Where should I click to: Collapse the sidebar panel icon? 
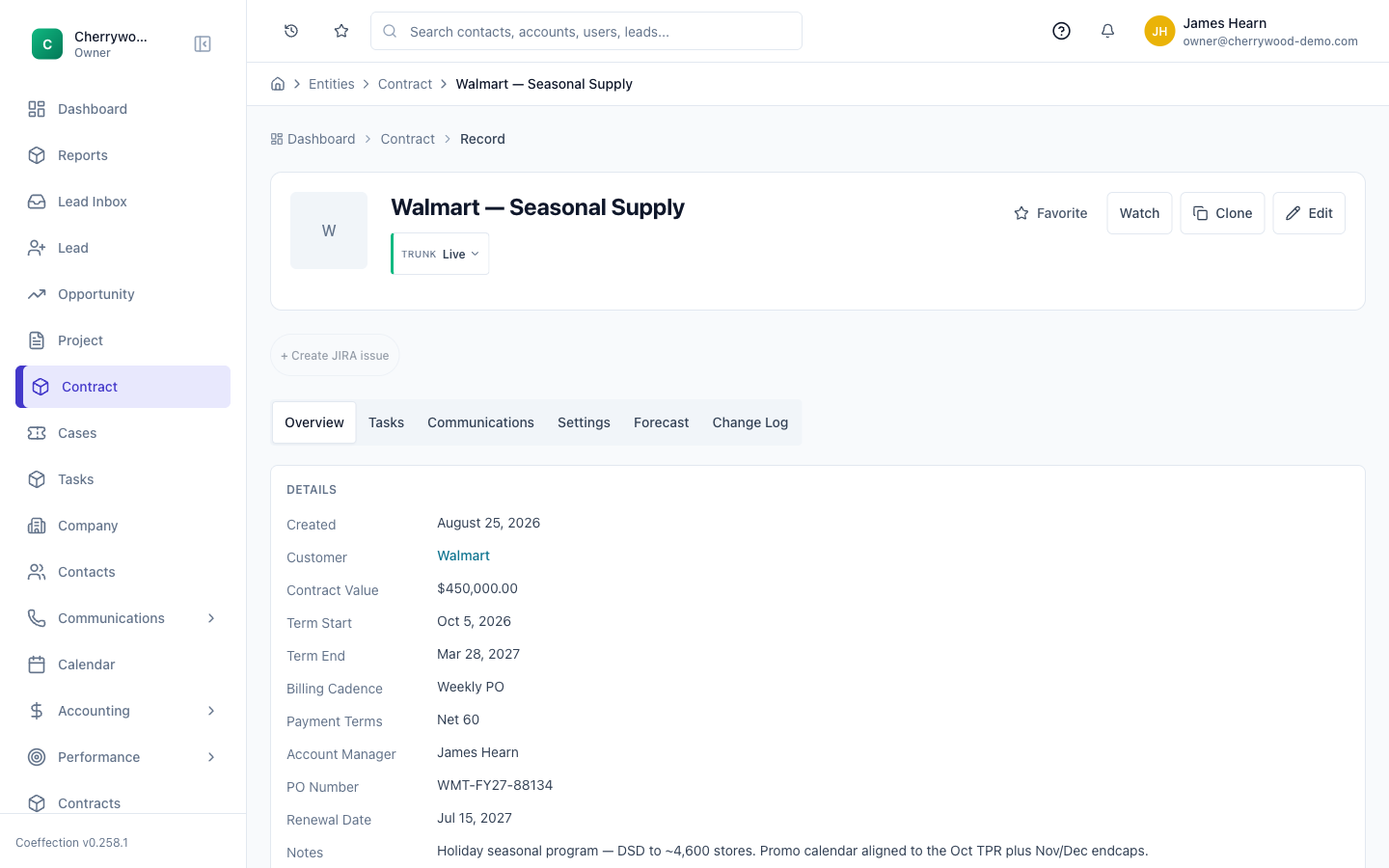click(203, 44)
